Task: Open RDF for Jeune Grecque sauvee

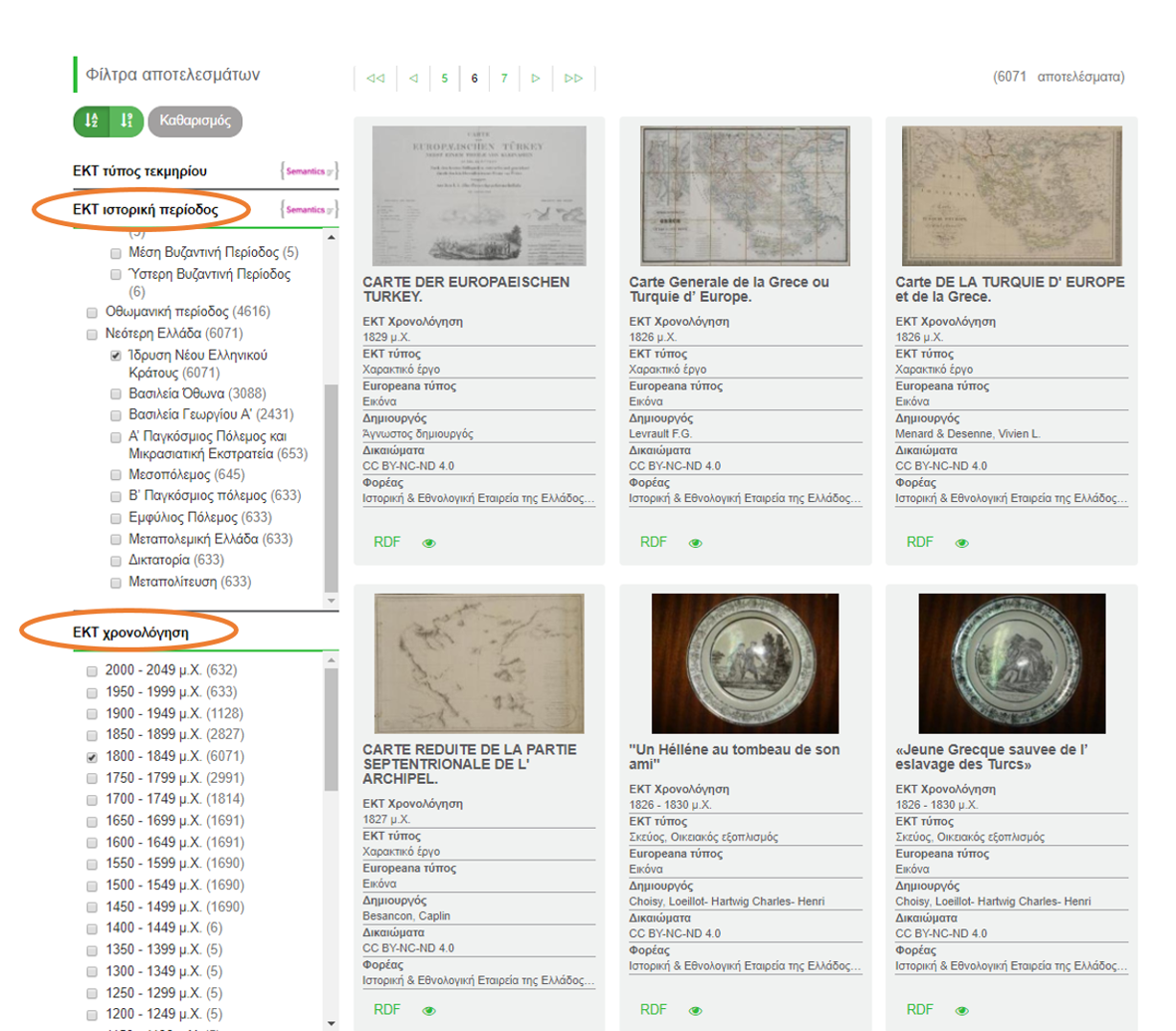Action: tap(919, 1009)
